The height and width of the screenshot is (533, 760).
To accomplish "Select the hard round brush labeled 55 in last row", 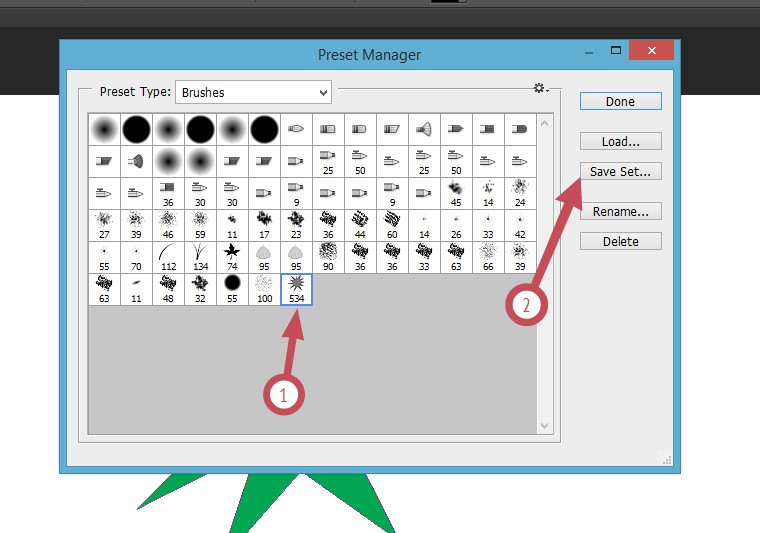I will click(232, 289).
